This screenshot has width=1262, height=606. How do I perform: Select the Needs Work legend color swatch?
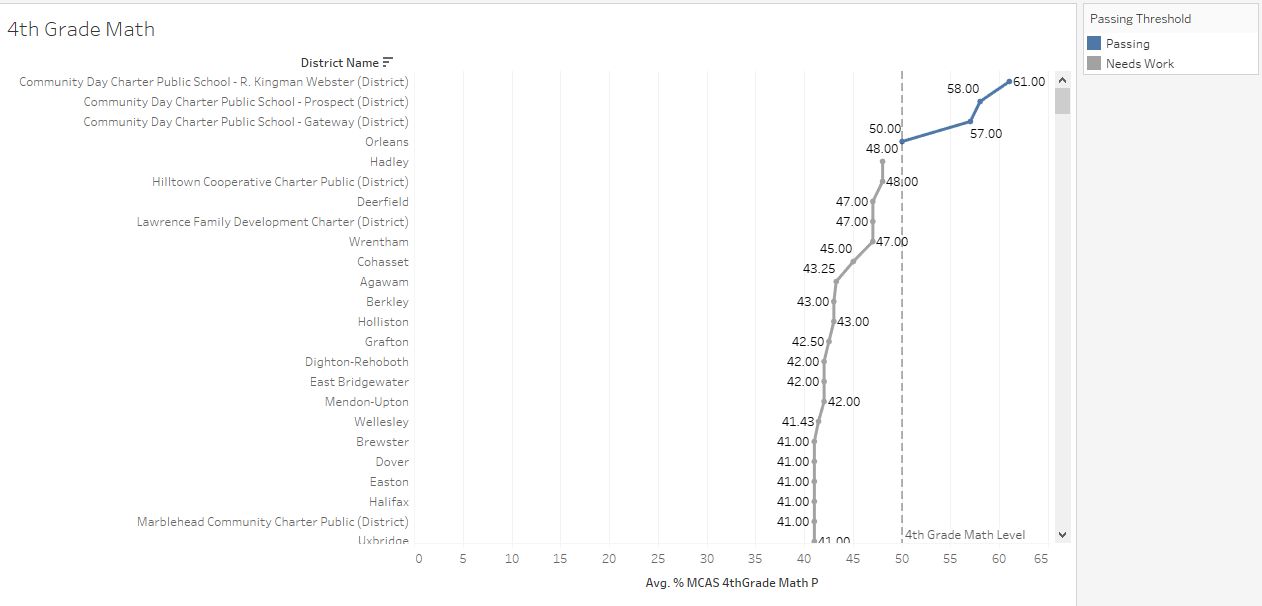[1095, 63]
